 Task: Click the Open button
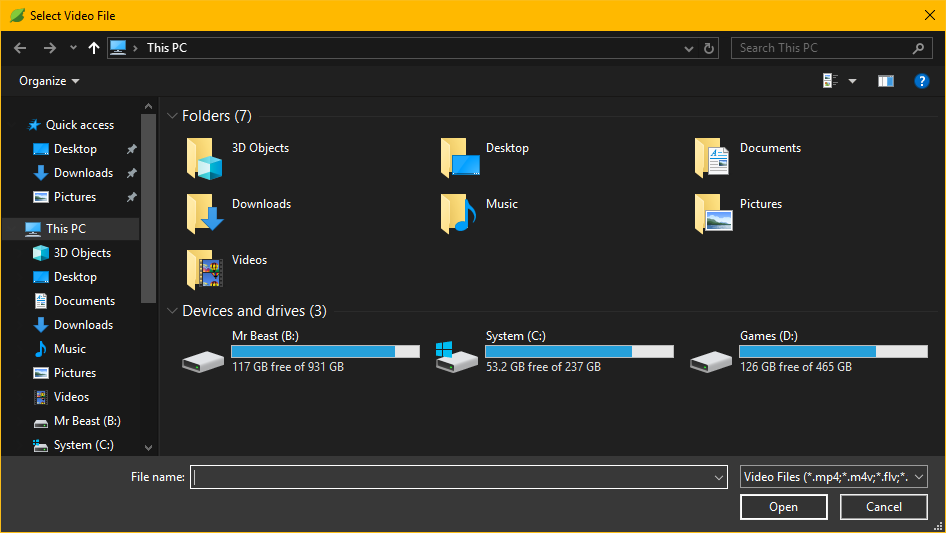(x=783, y=507)
